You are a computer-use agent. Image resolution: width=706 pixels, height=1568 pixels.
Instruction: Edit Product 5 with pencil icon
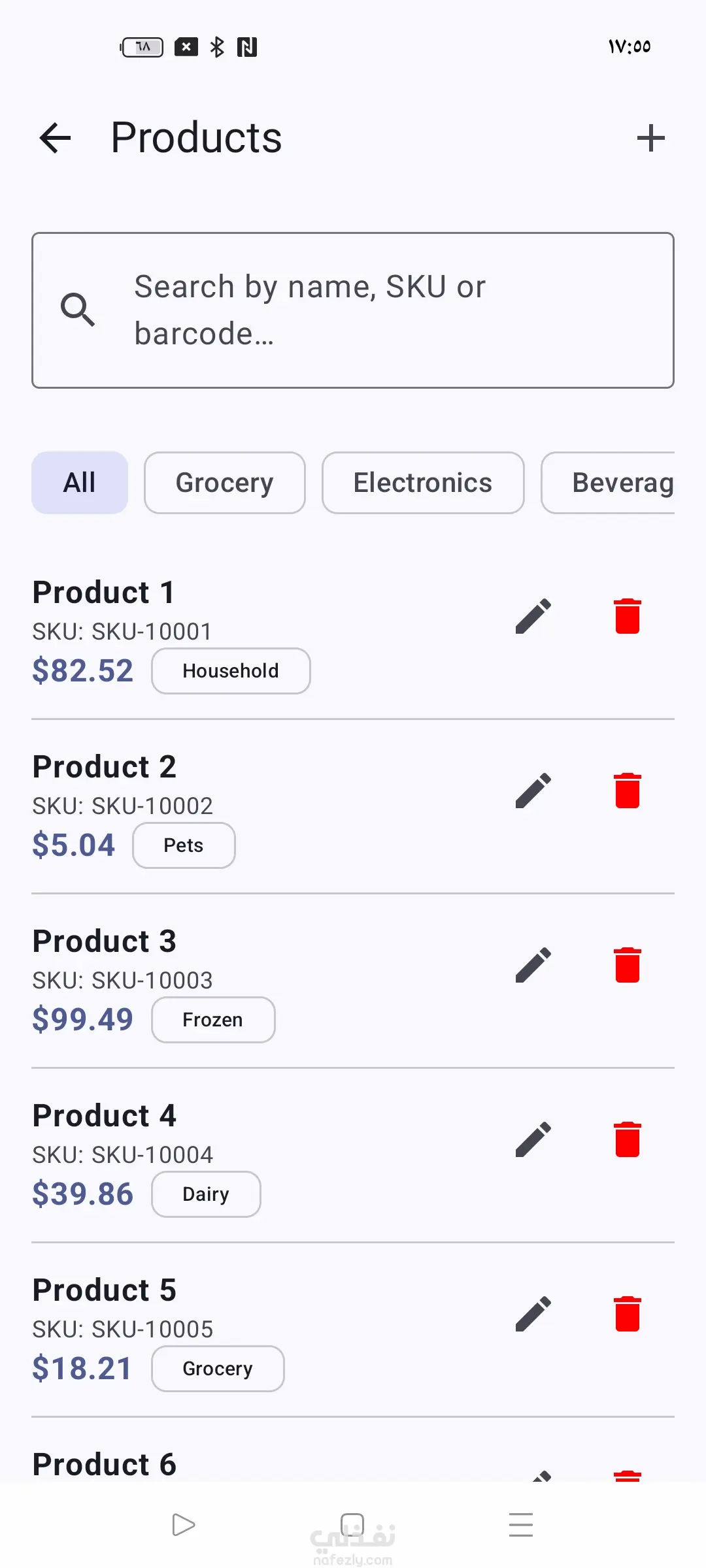[x=533, y=1314]
